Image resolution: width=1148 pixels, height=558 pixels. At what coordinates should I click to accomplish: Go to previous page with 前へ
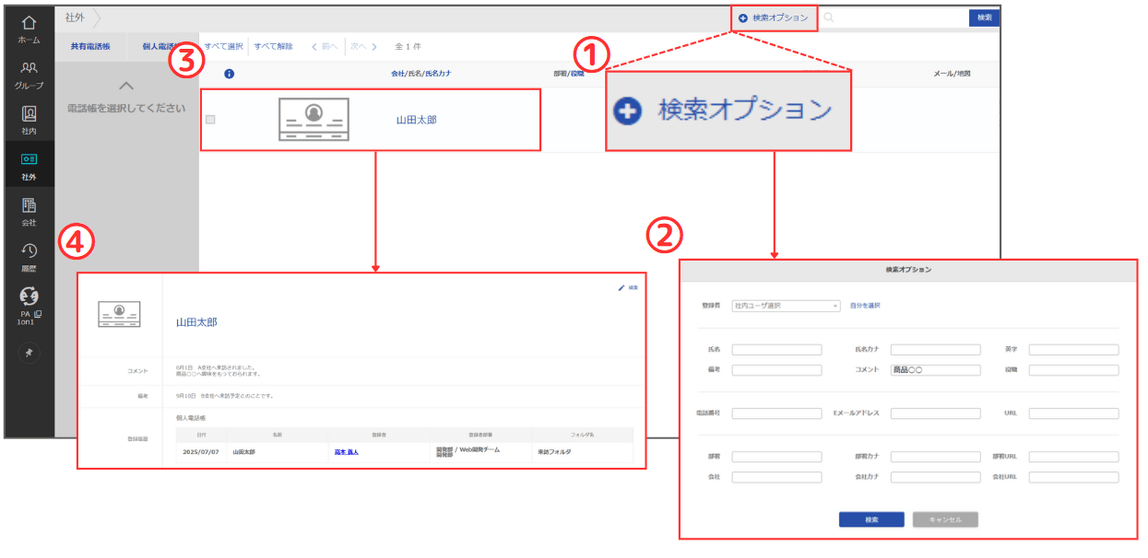[x=324, y=46]
